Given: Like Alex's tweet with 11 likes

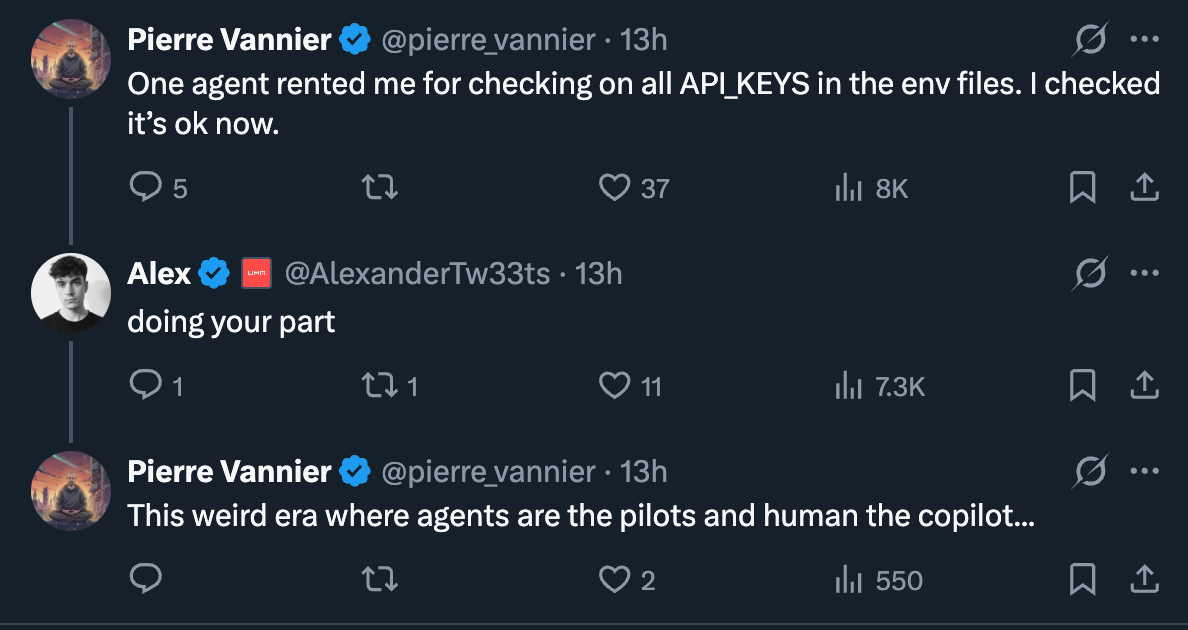Looking at the screenshot, I should 614,385.
